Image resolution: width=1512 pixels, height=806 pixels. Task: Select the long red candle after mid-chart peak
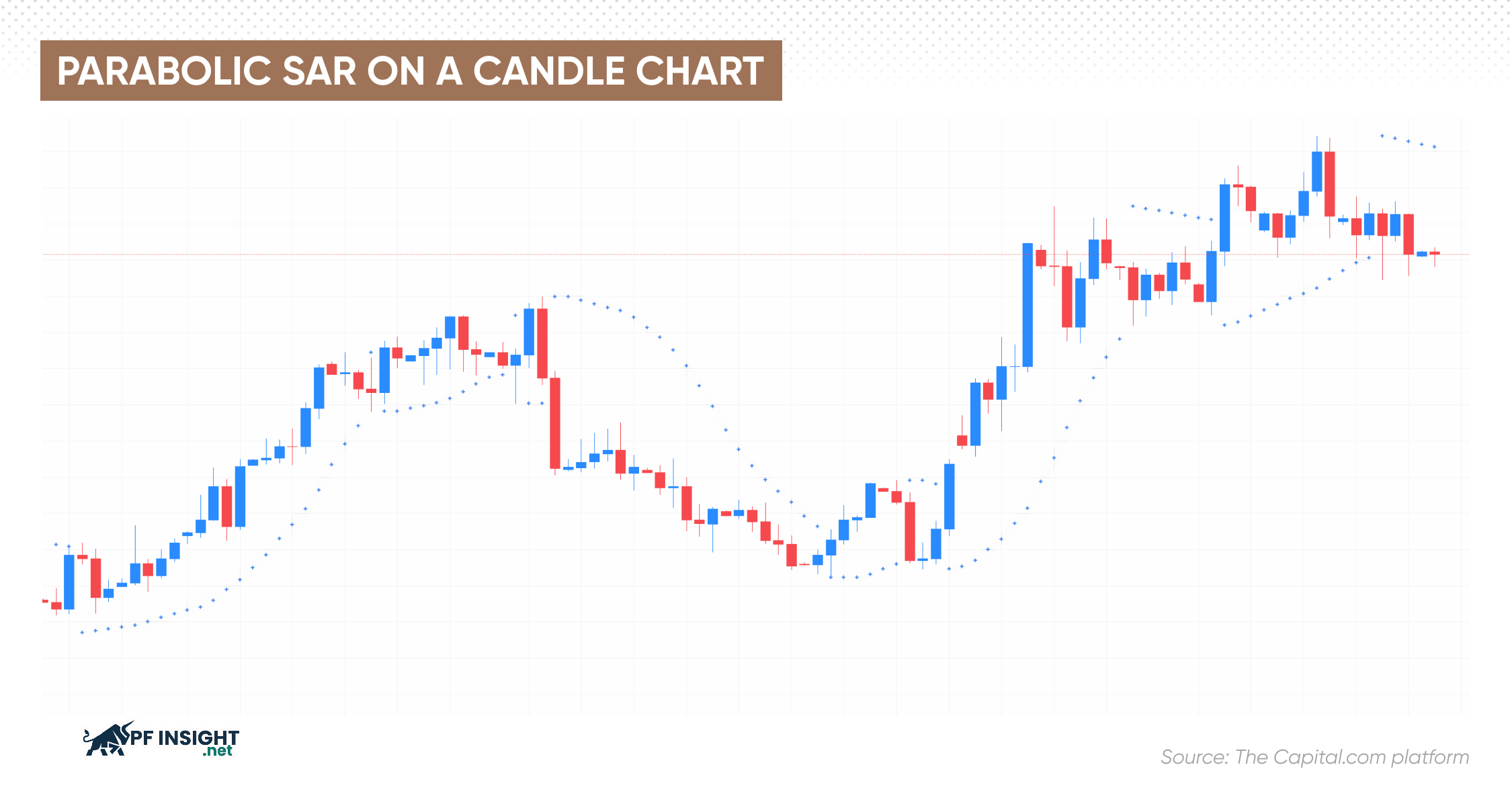(555, 423)
